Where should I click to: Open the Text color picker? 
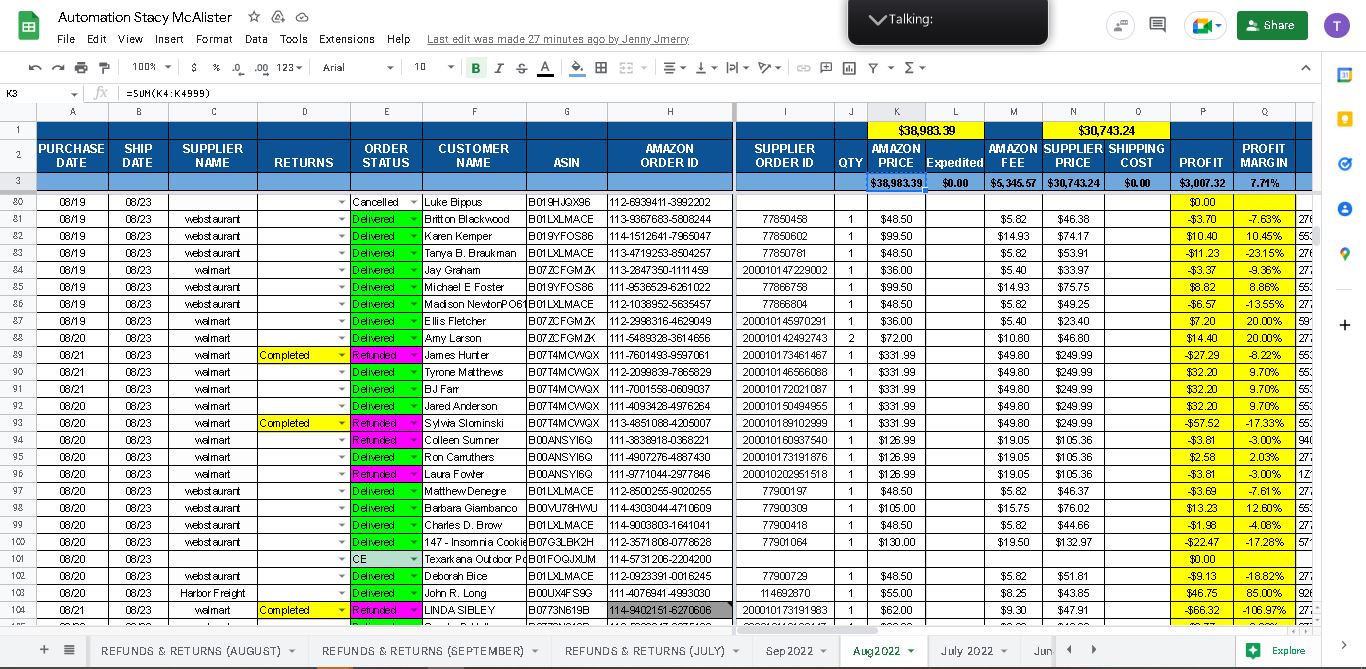(545, 67)
